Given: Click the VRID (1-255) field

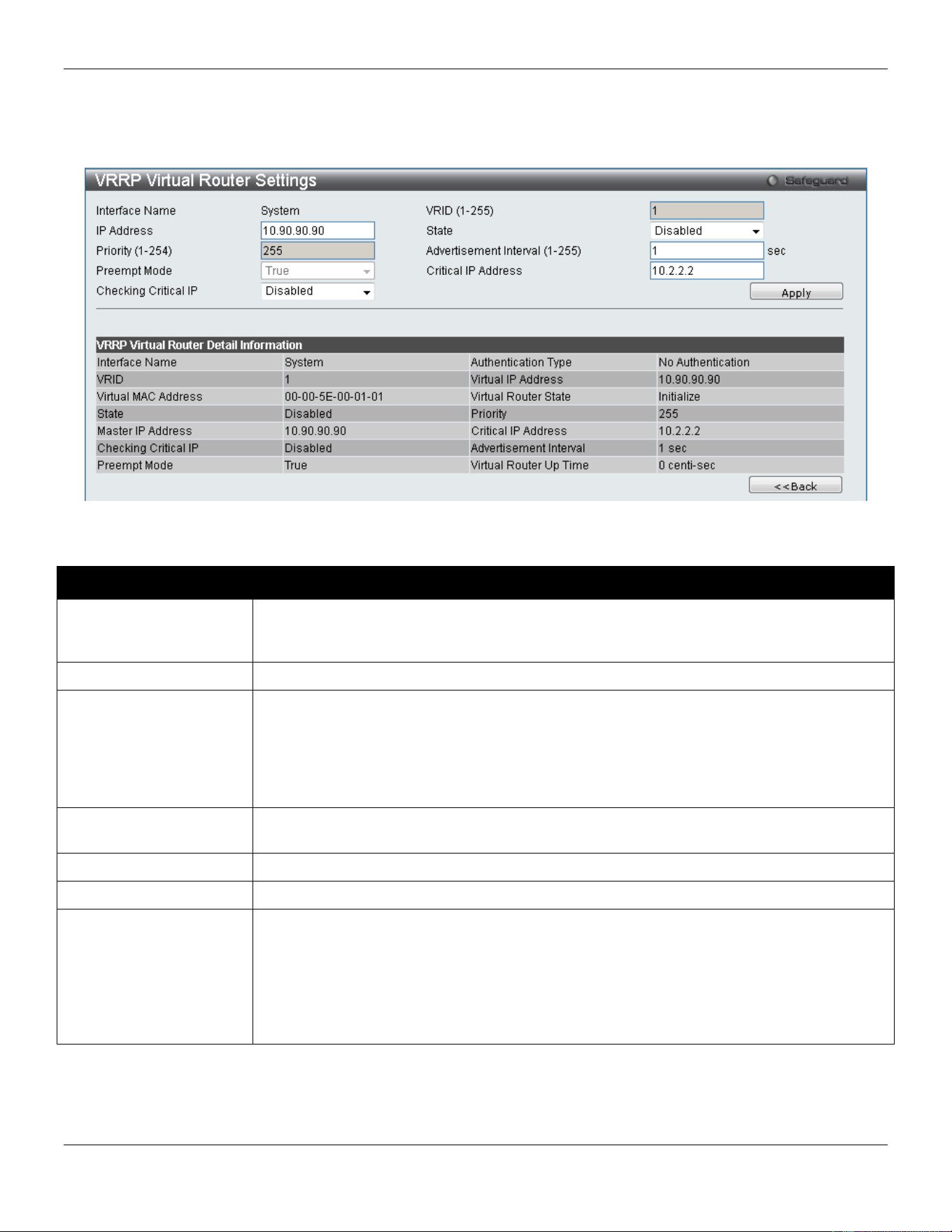Looking at the screenshot, I should [706, 211].
